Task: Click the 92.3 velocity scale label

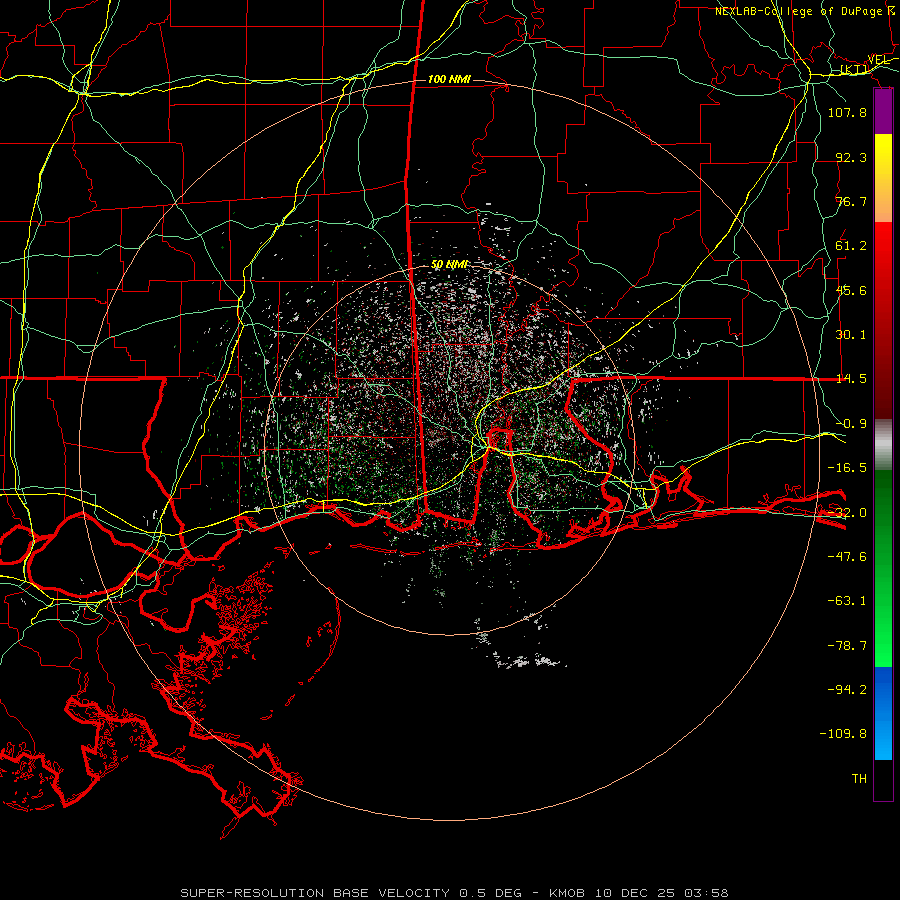Action: 851,157
